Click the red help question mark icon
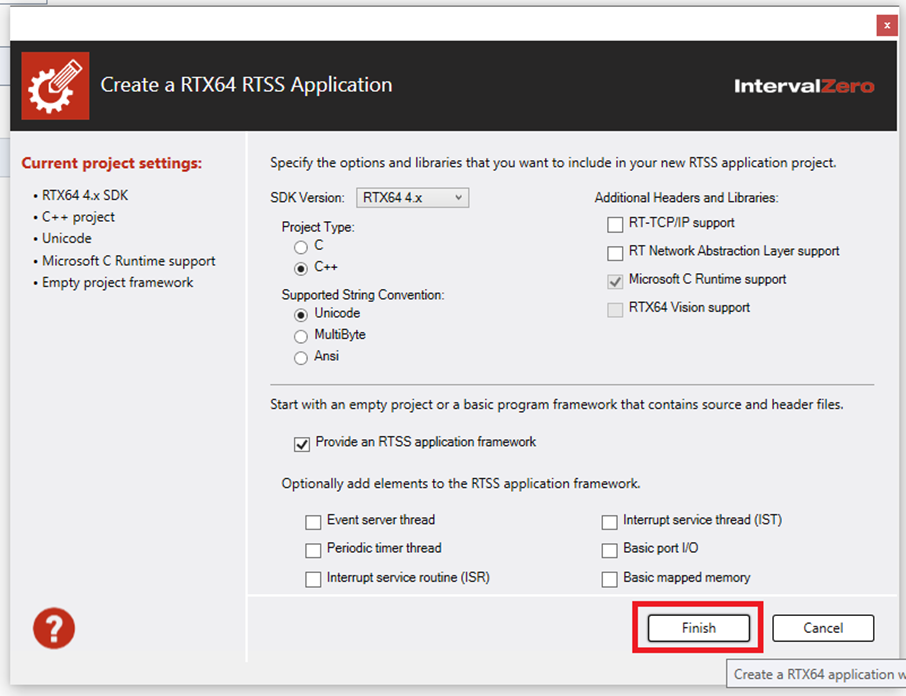The width and height of the screenshot is (906, 696). click(54, 627)
